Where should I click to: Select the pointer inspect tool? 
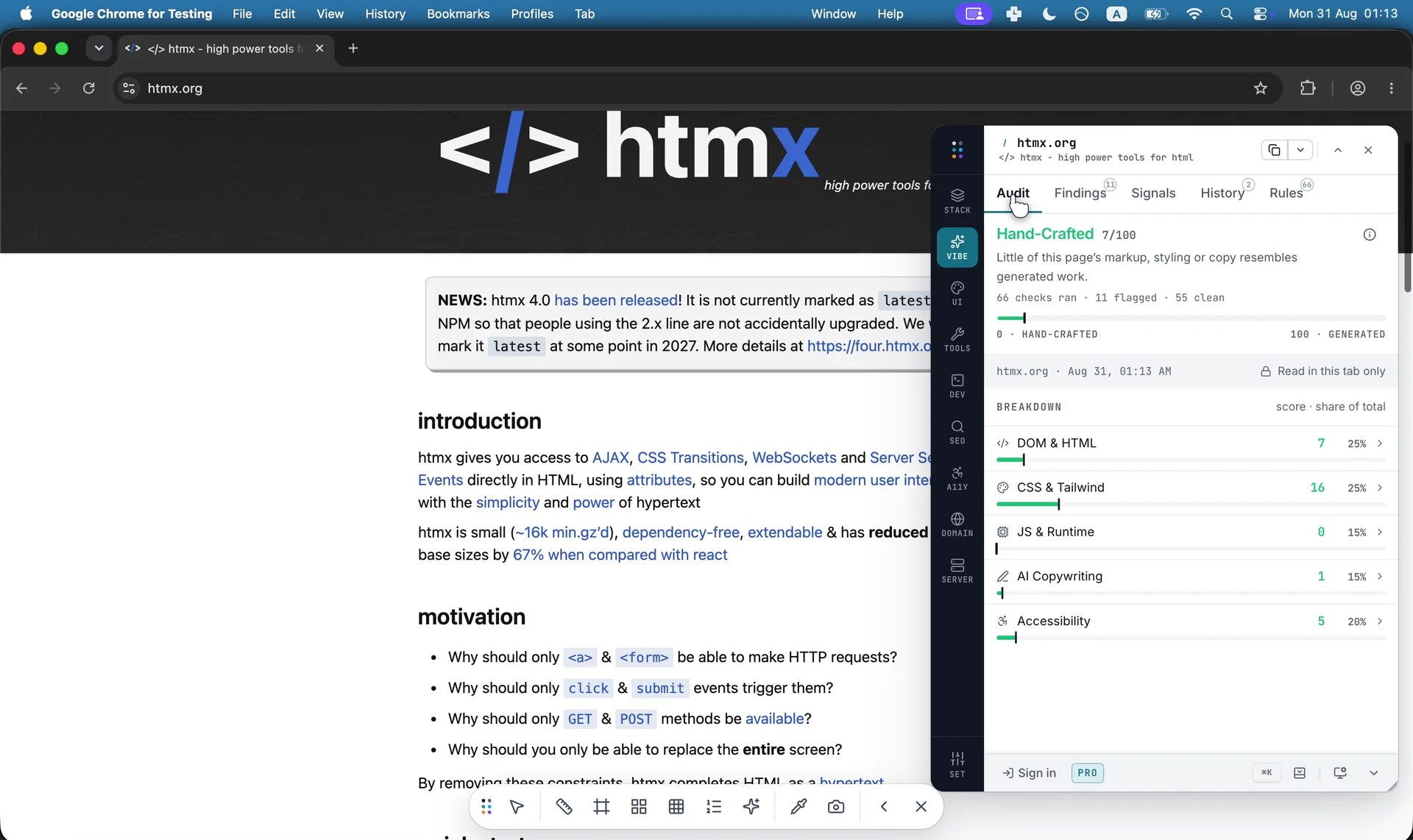tap(517, 807)
